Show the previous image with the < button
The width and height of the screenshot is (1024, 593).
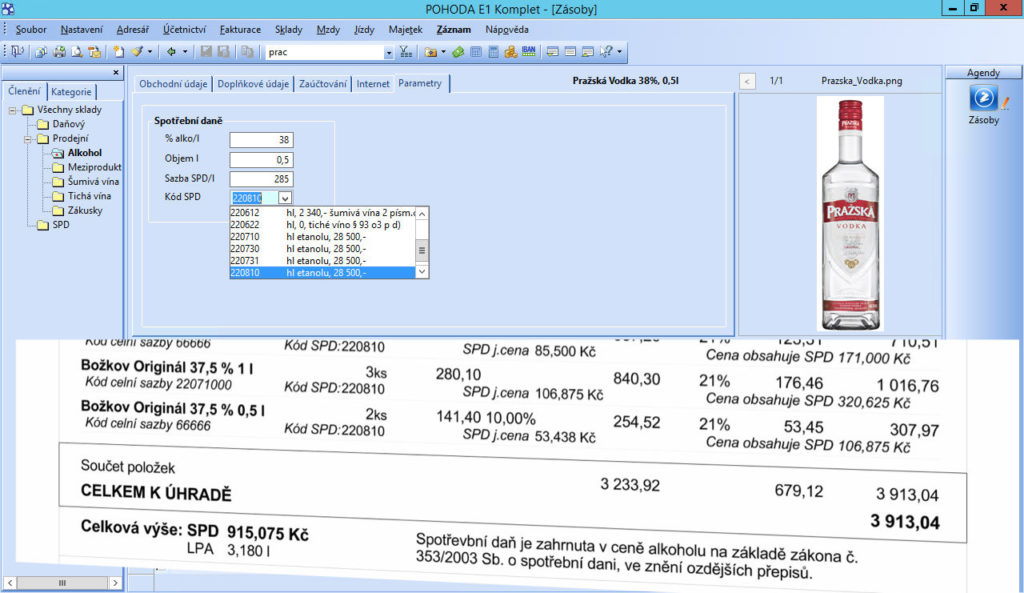(x=747, y=81)
